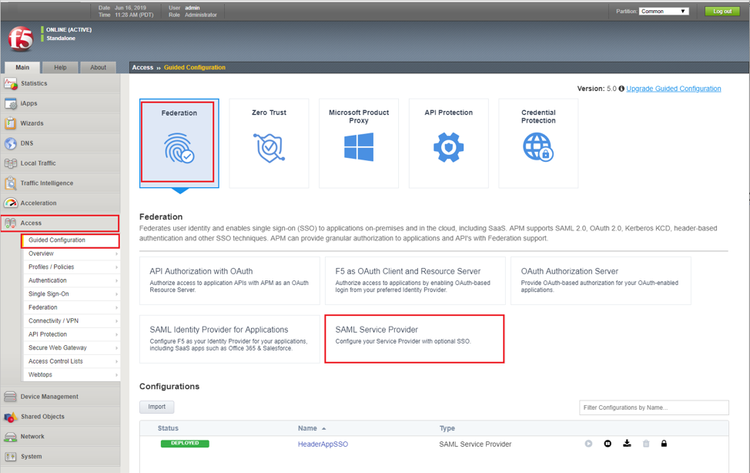This screenshot has width=750, height=473.
Task: Select Zero Trust shield icon
Action: click(x=269, y=148)
